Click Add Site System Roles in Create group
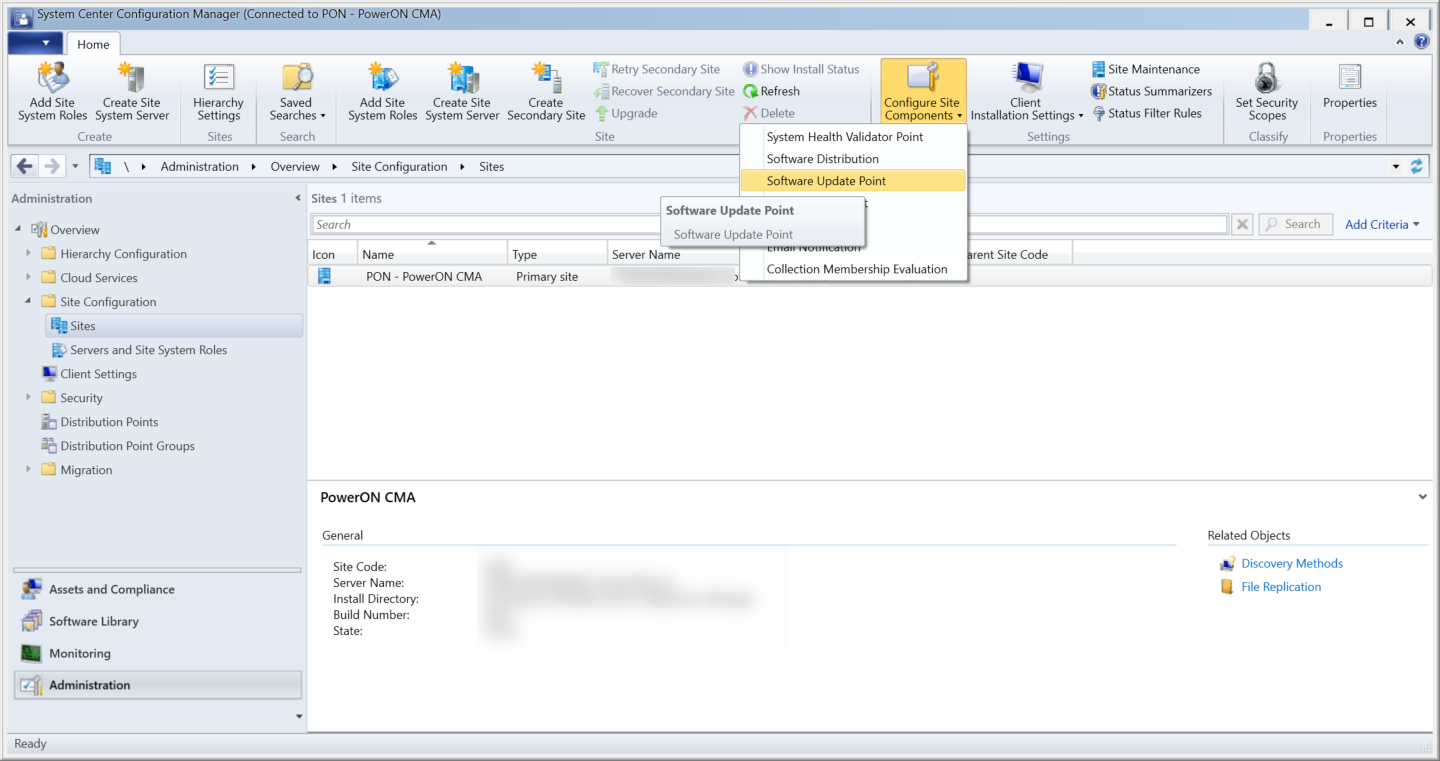Image resolution: width=1440 pixels, height=761 pixels. click(53, 92)
